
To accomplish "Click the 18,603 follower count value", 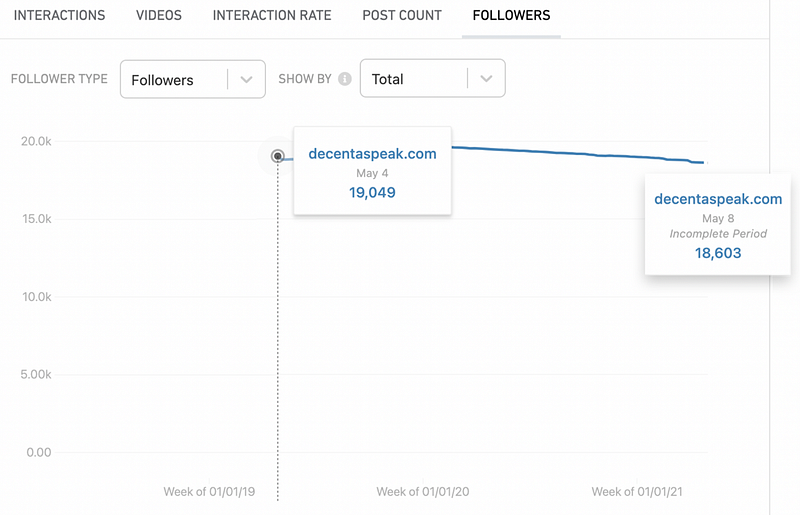I will point(718,254).
